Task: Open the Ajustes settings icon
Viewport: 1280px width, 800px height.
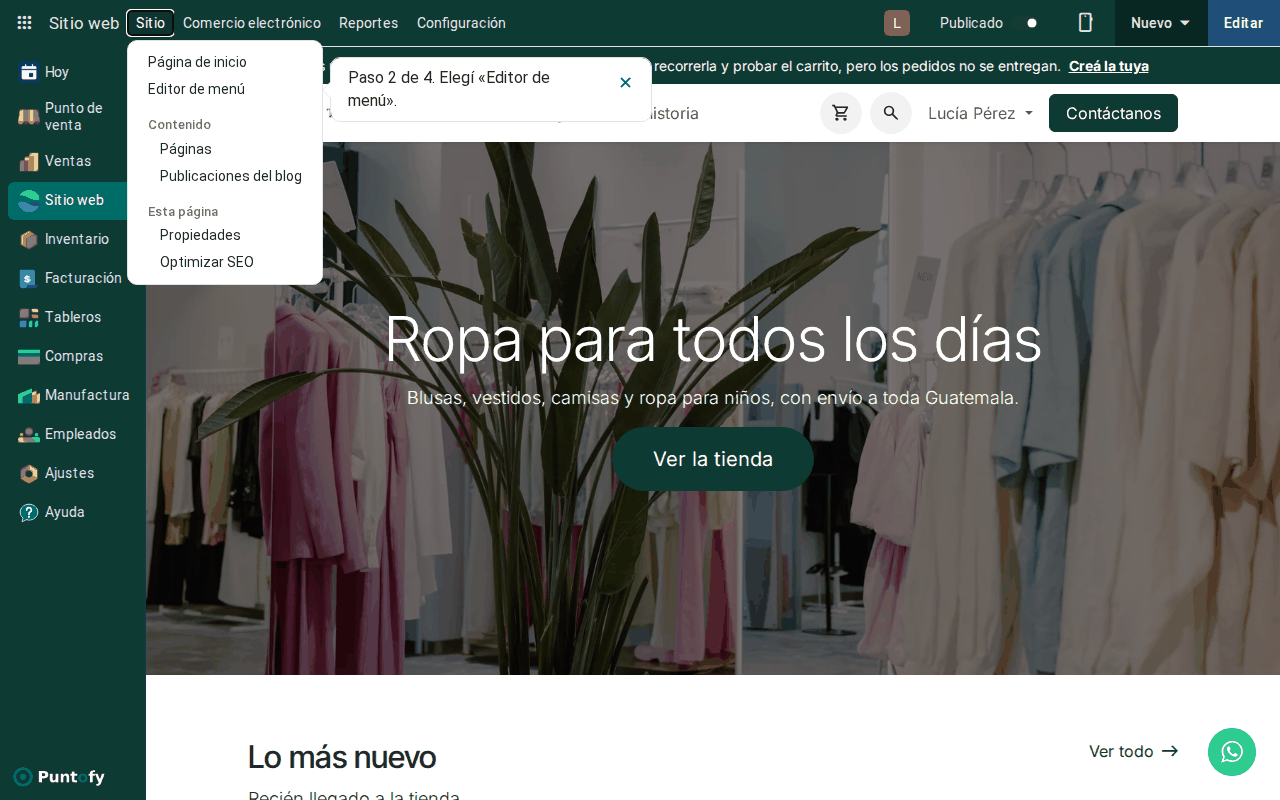Action: click(x=29, y=473)
